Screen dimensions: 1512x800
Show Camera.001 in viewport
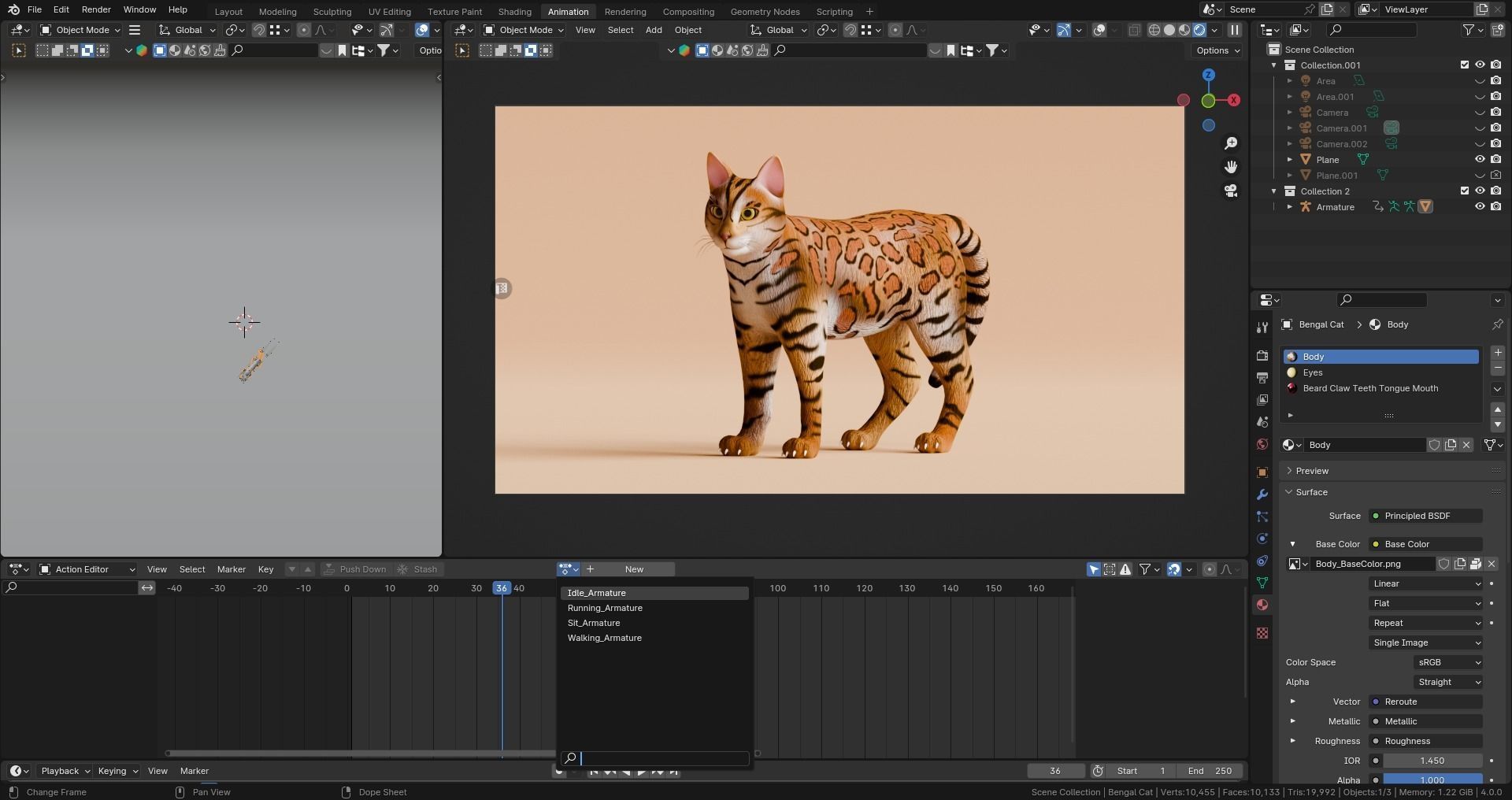(1480, 128)
